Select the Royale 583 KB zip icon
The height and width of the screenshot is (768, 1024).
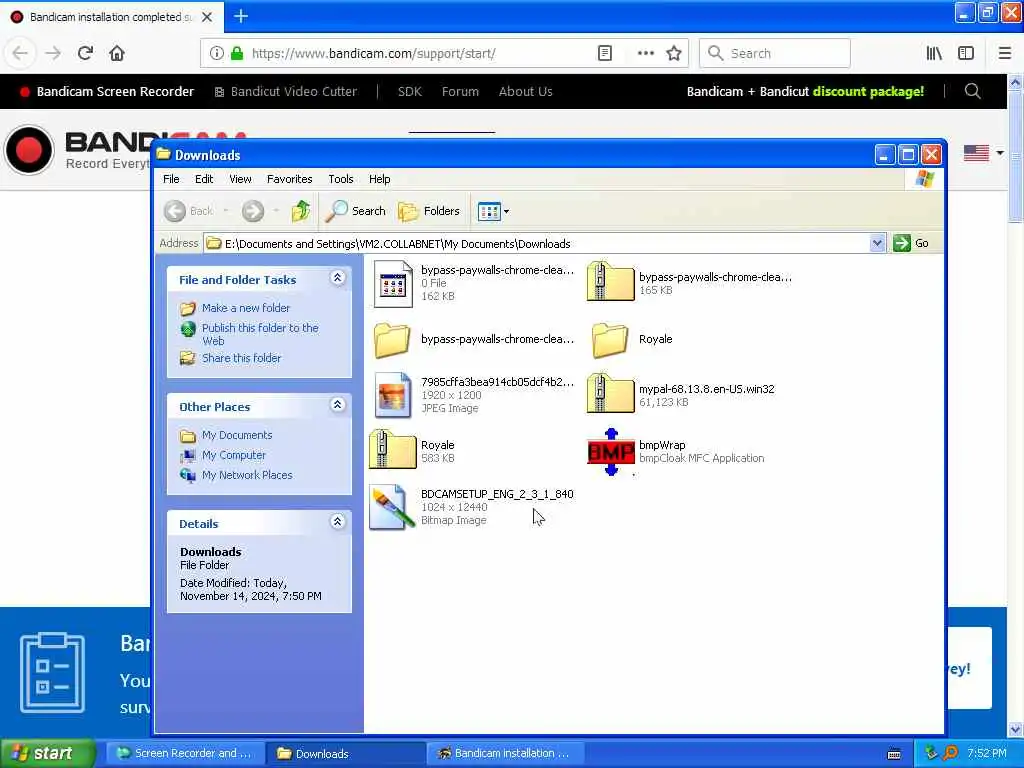pyautogui.click(x=392, y=449)
